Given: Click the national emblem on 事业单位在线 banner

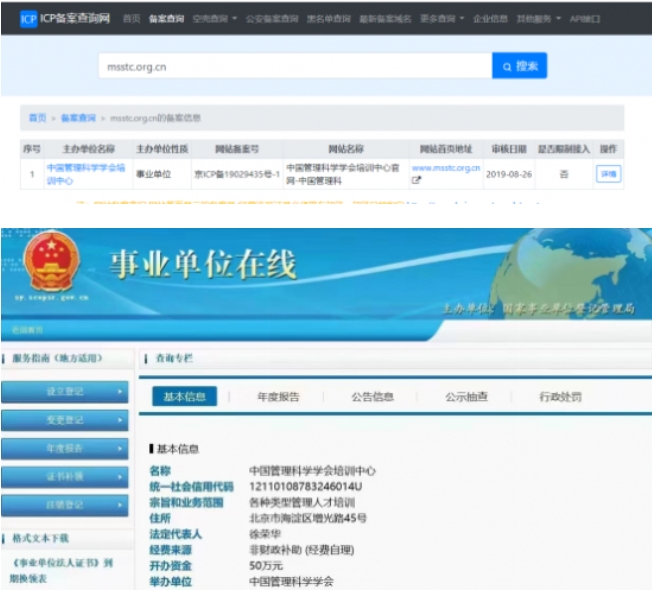Looking at the screenshot, I should point(52,262).
